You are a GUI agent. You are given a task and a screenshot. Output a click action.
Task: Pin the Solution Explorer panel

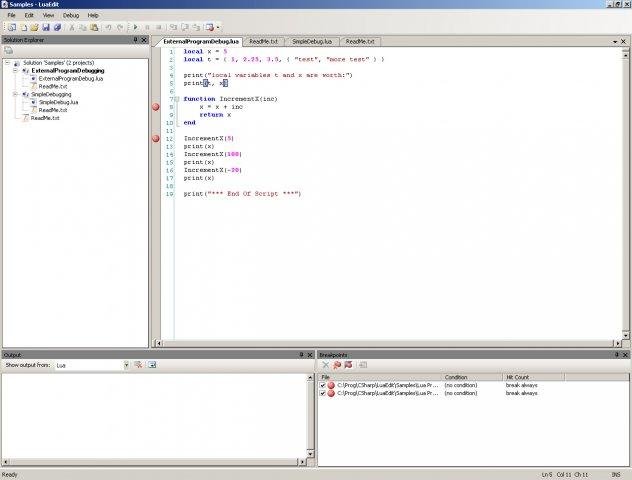pos(135,39)
